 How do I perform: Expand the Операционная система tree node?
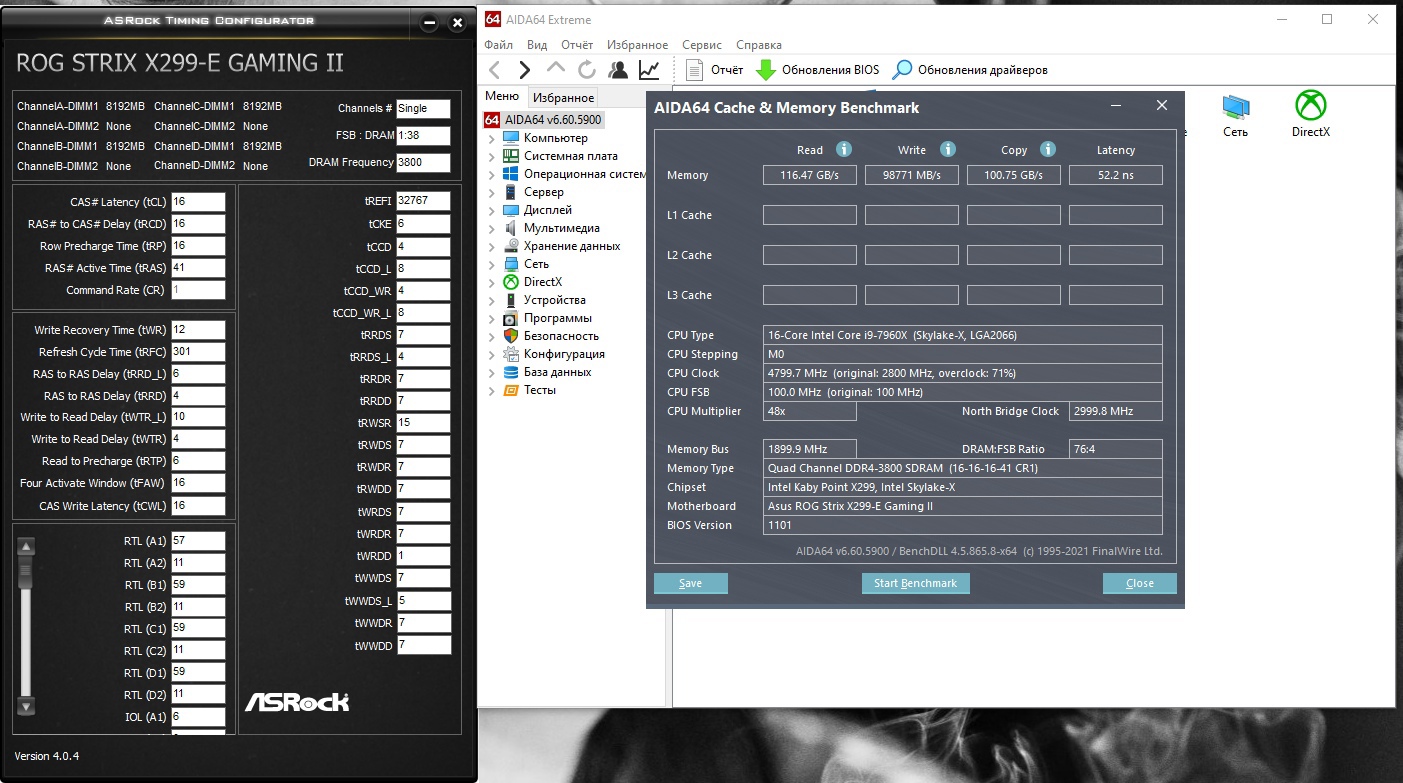click(x=492, y=174)
